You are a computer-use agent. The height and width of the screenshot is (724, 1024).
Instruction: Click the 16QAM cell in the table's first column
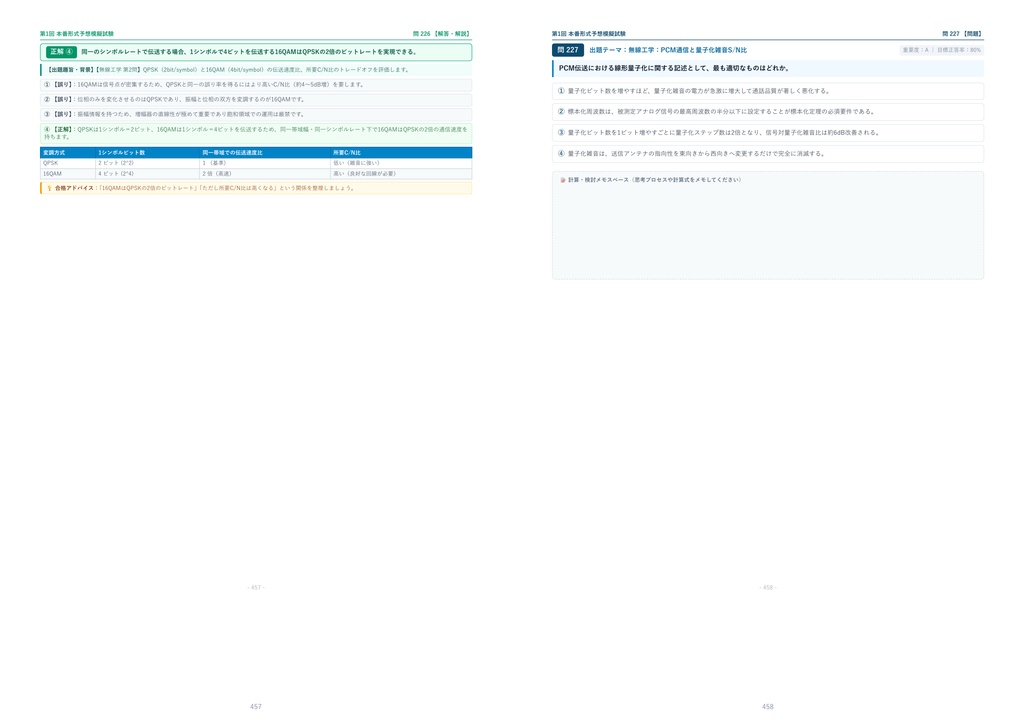[x=68, y=174]
